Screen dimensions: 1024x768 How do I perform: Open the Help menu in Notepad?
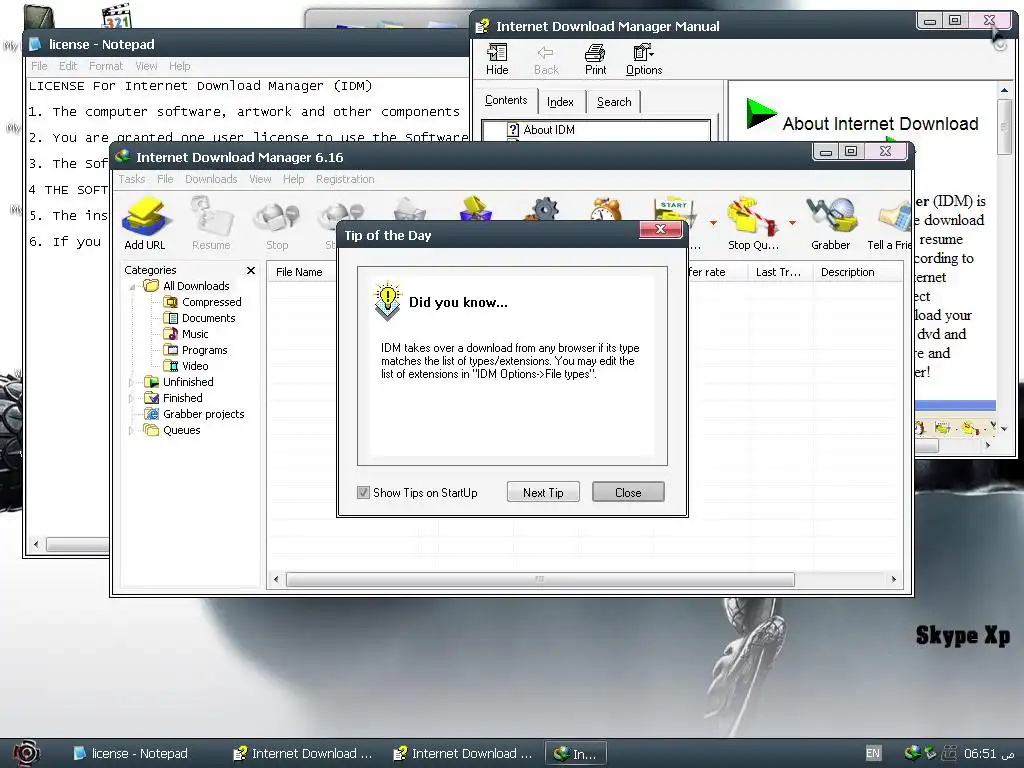(x=180, y=66)
